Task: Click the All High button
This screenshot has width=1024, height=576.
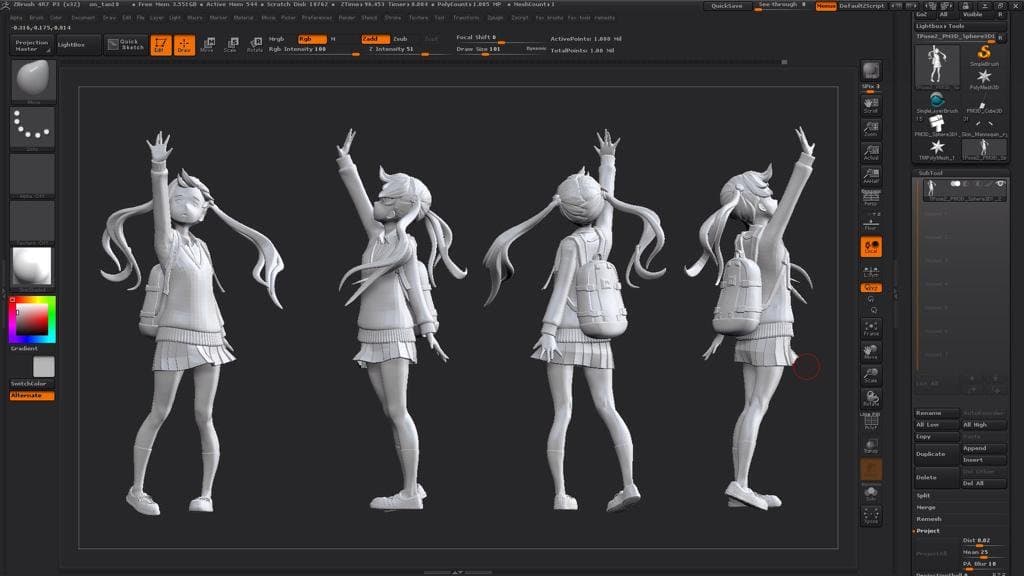Action: pos(983,425)
